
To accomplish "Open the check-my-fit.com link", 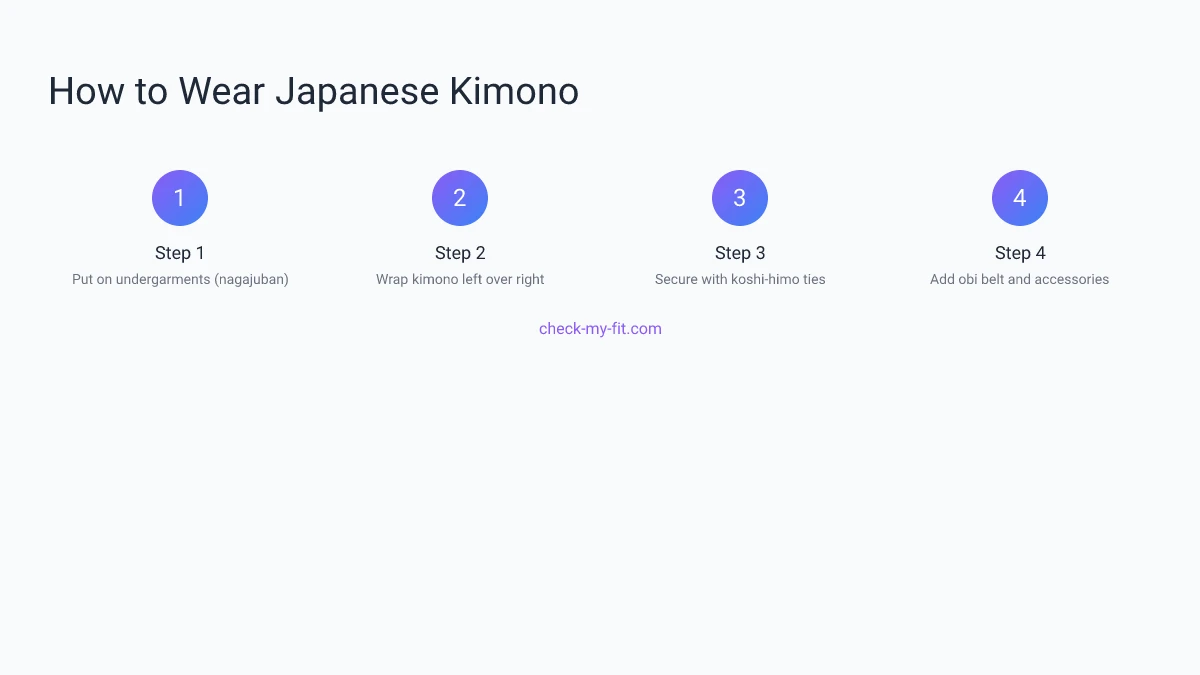I will click(600, 328).
